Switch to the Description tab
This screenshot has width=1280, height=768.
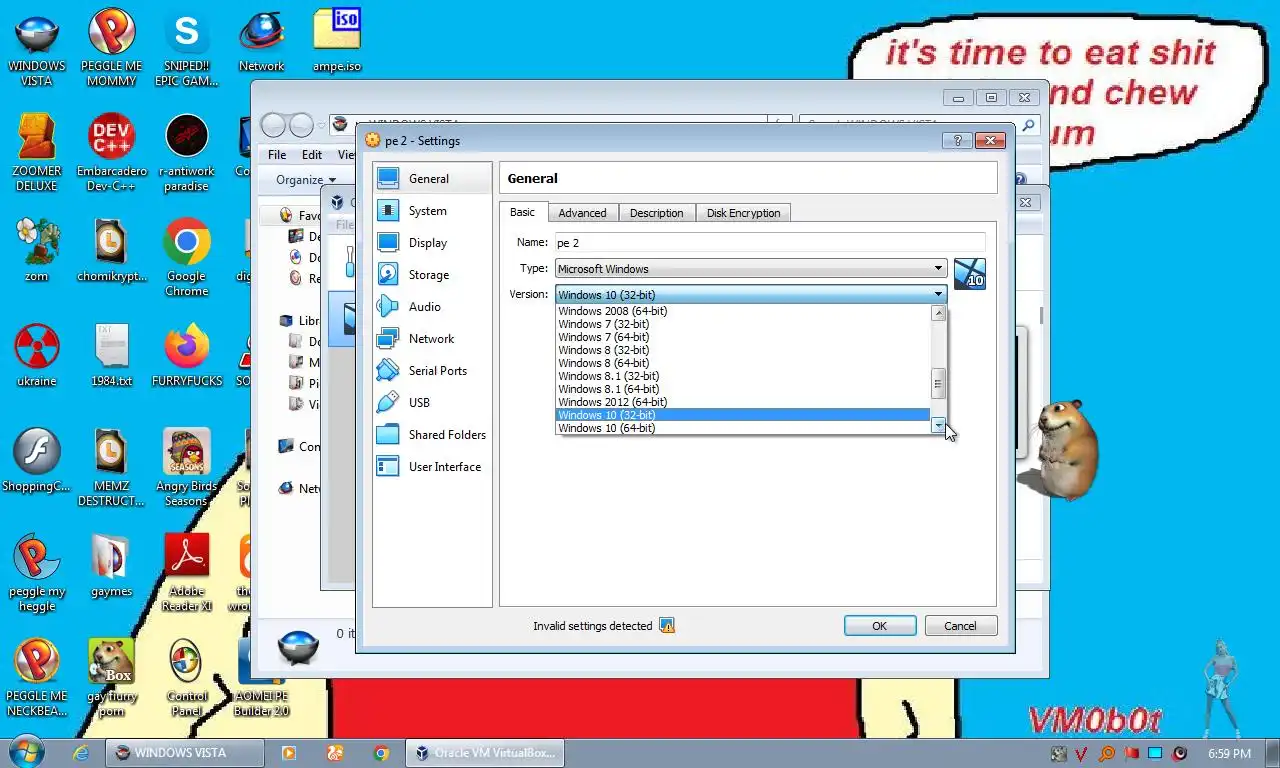tap(656, 213)
